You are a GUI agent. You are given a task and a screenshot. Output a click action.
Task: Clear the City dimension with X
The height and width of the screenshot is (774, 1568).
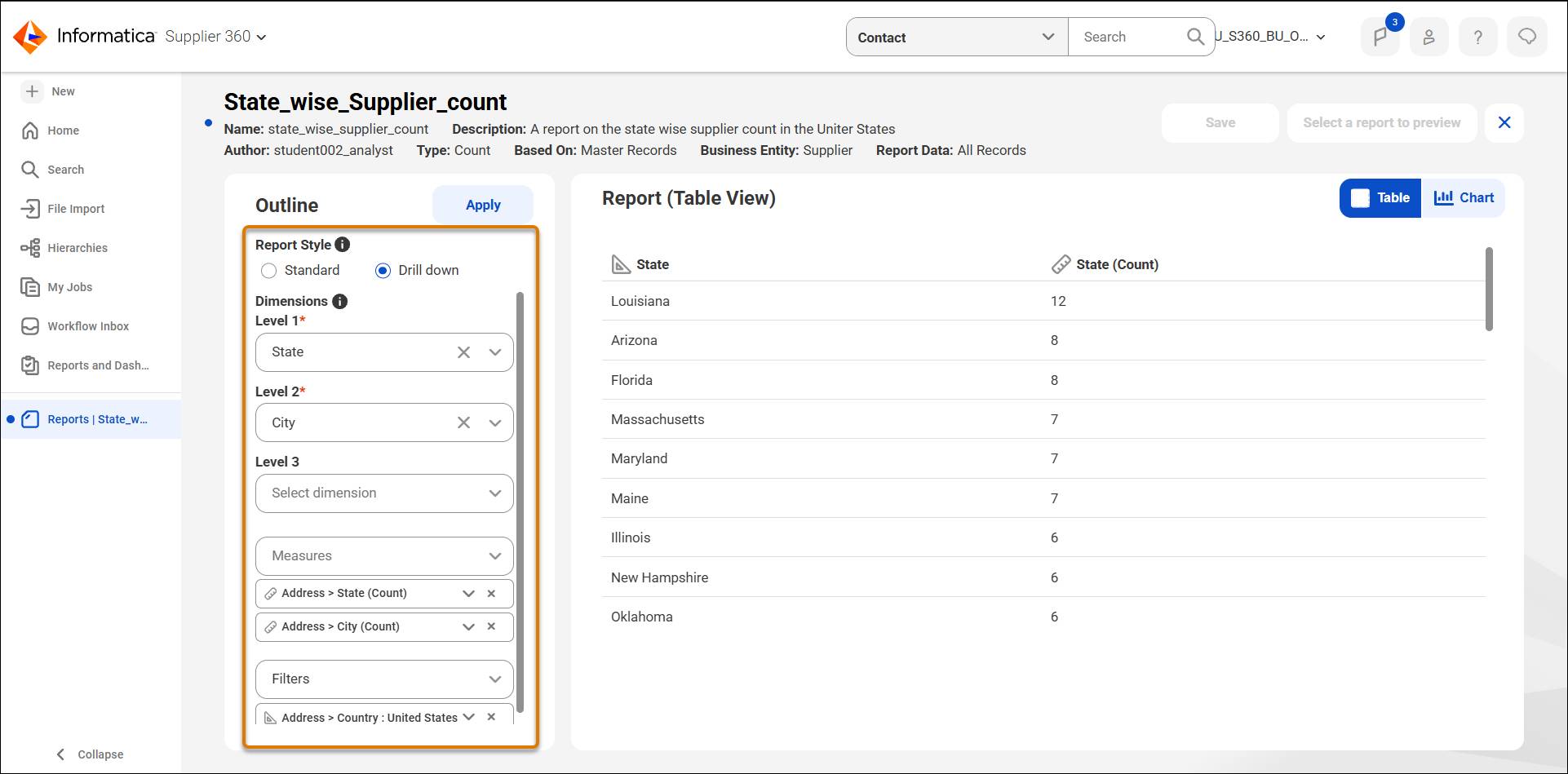tap(463, 422)
